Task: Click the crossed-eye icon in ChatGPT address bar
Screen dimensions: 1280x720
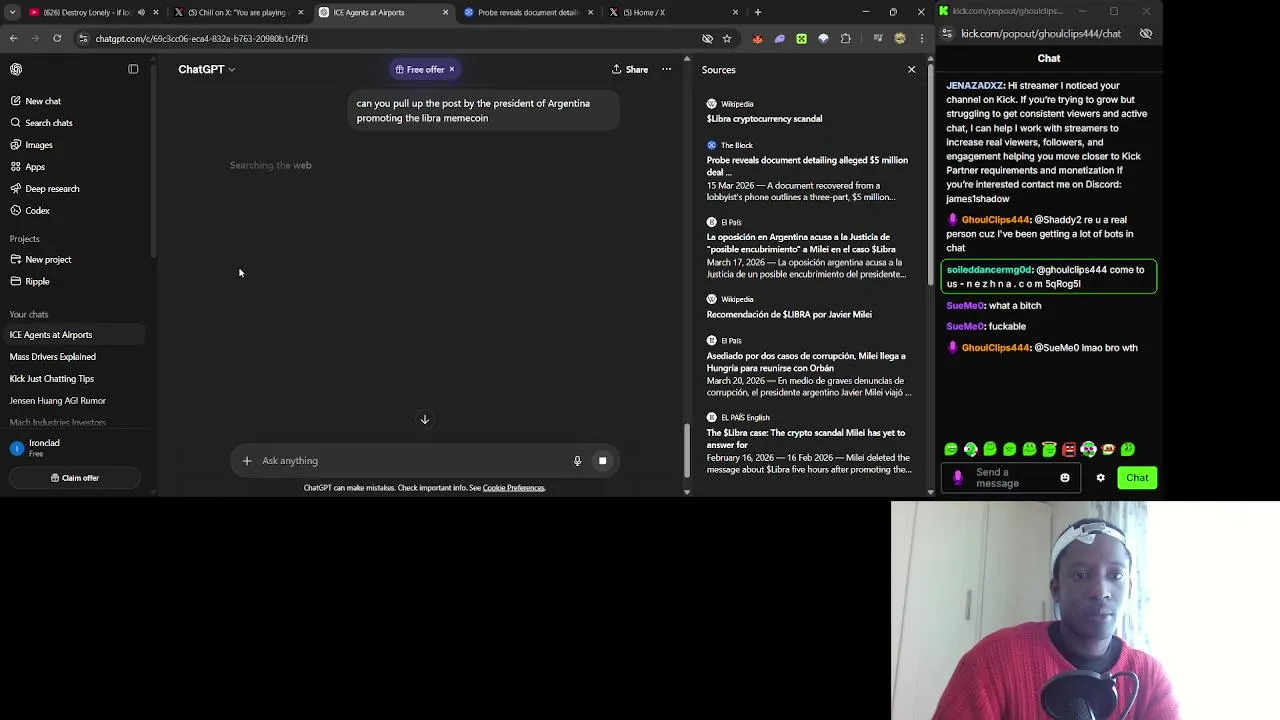Action: tap(707, 39)
